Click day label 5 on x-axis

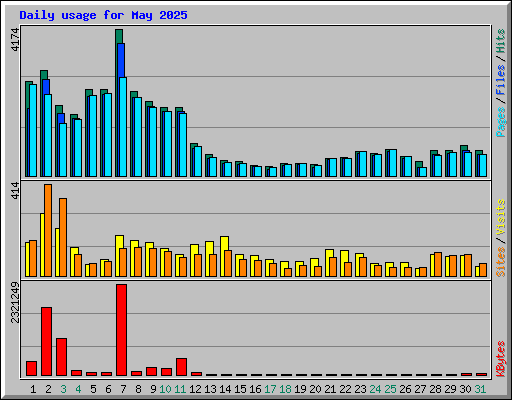point(93,389)
